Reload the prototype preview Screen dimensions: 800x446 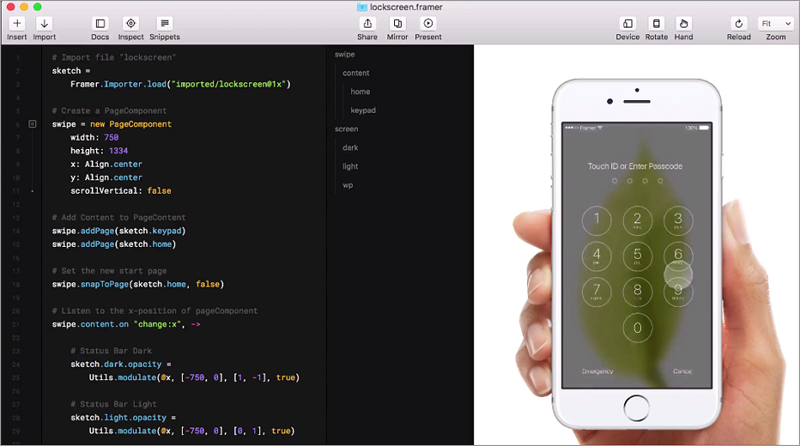(739, 23)
